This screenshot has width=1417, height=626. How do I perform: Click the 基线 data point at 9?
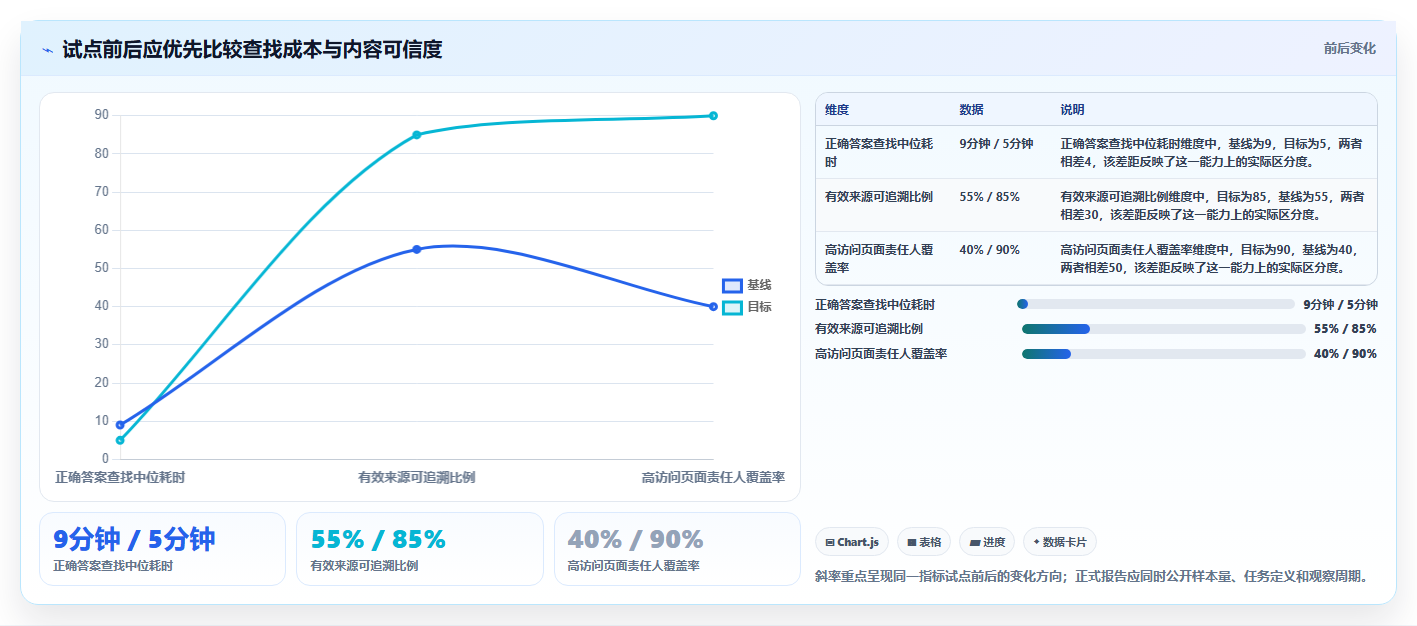120,425
